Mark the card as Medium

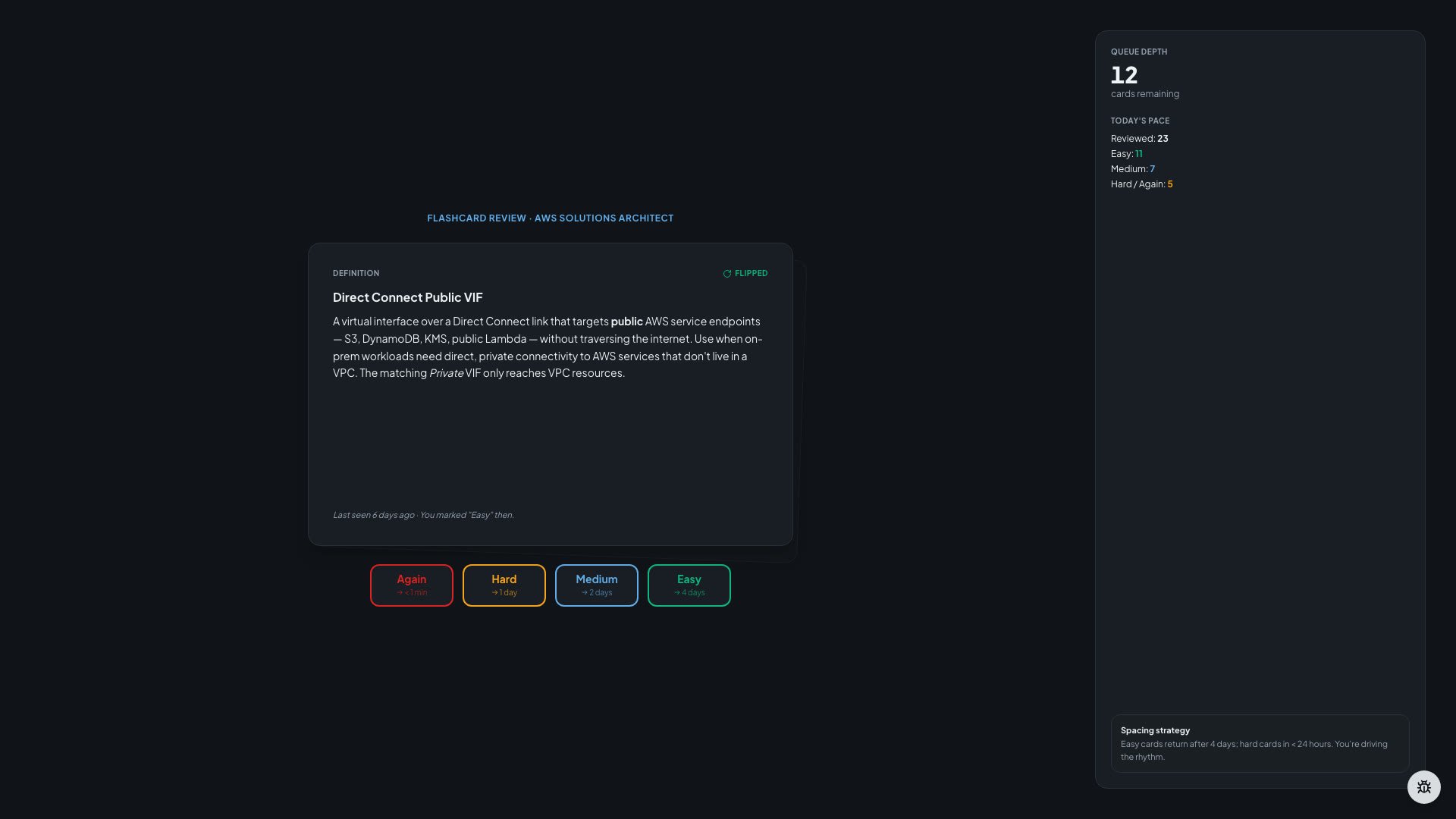tap(597, 585)
